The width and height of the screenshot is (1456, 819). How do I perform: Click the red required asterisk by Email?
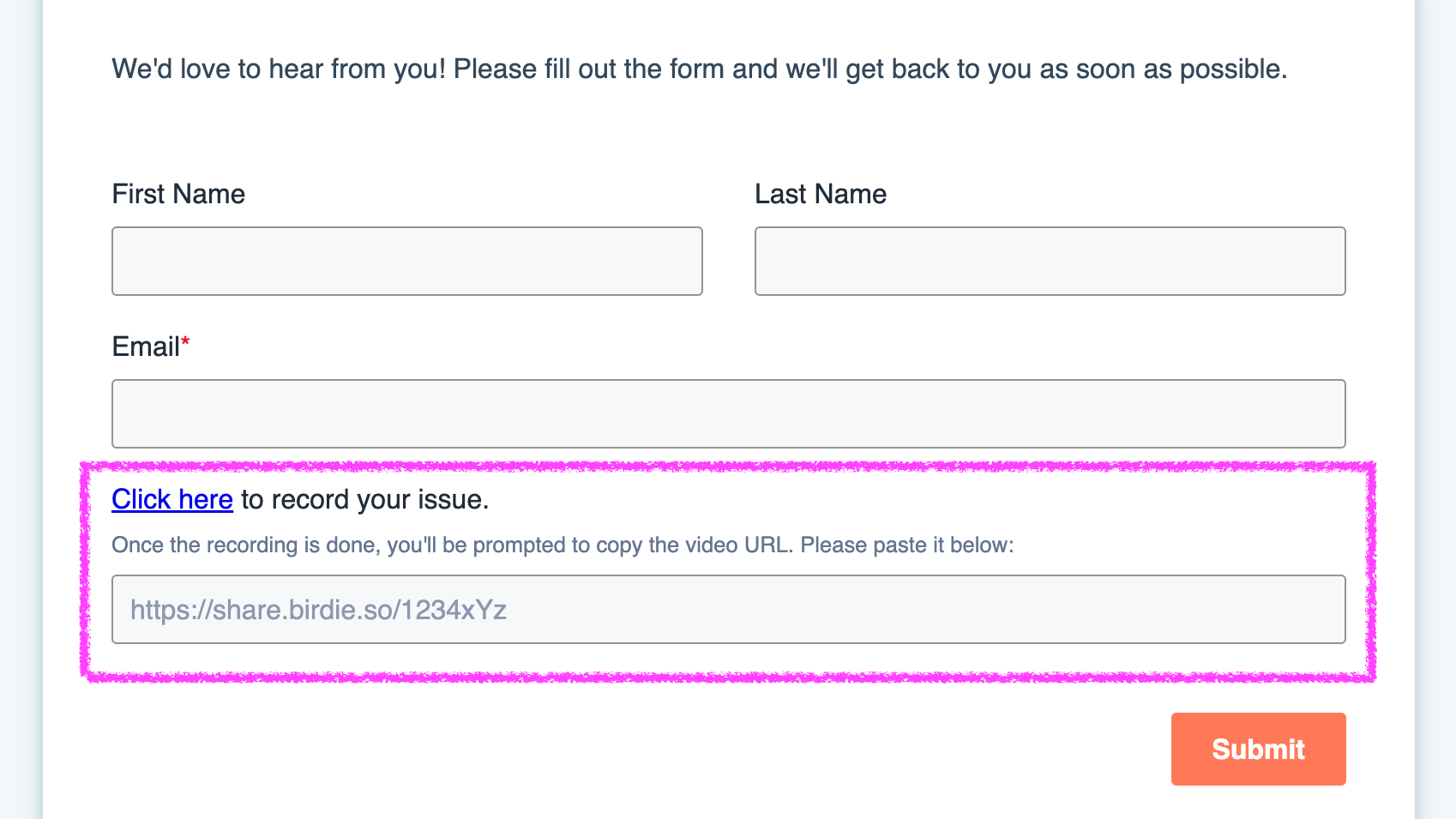tap(185, 342)
